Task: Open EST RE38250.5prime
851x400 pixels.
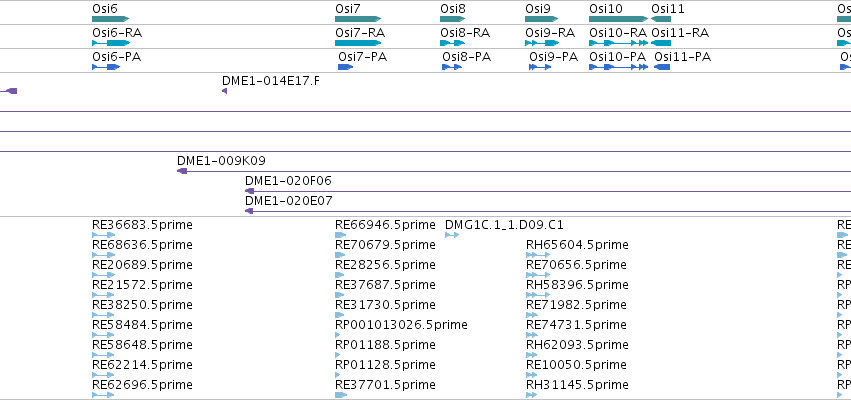Action: tap(104, 315)
